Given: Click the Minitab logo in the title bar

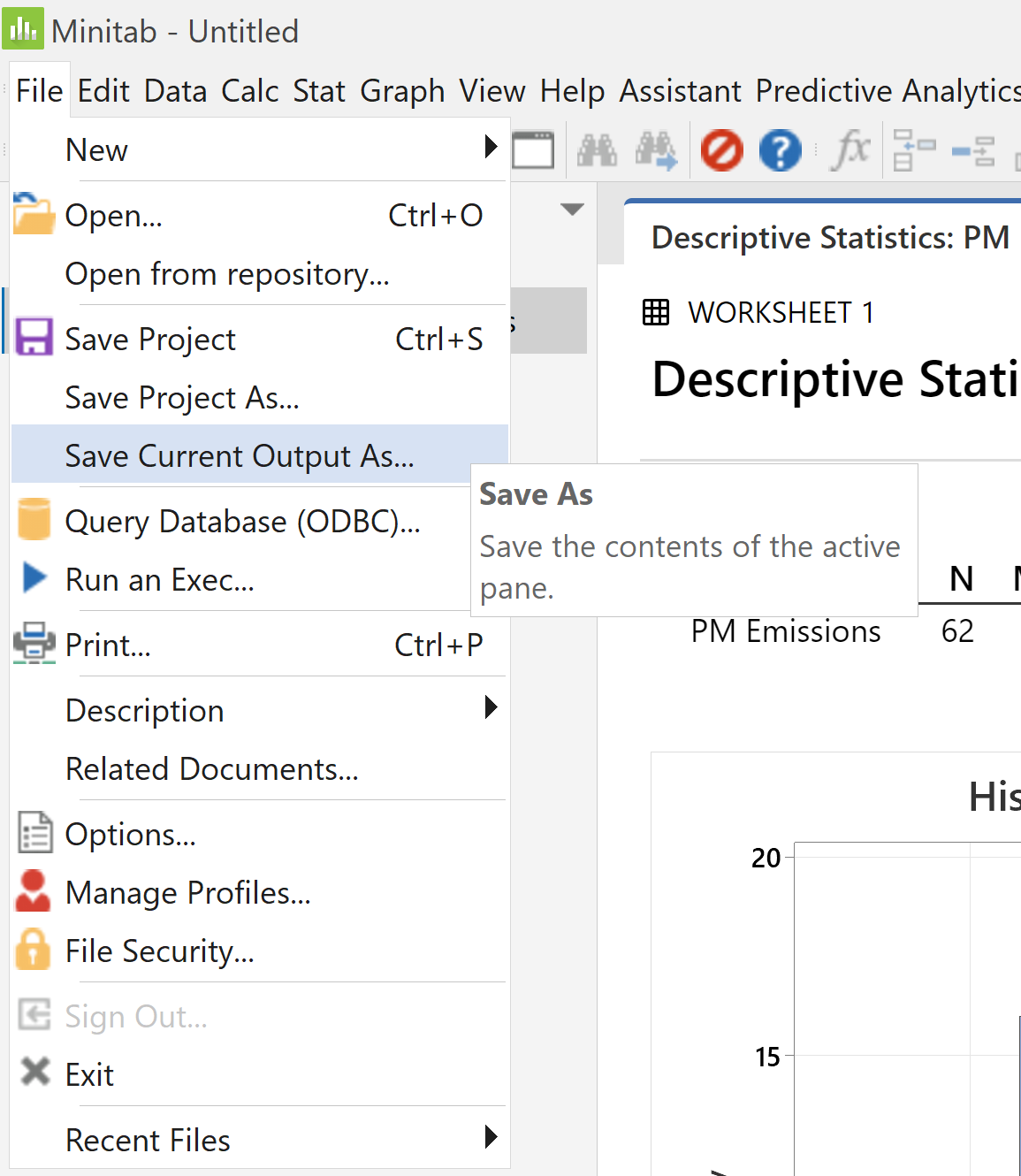Looking at the screenshot, I should (23, 28).
